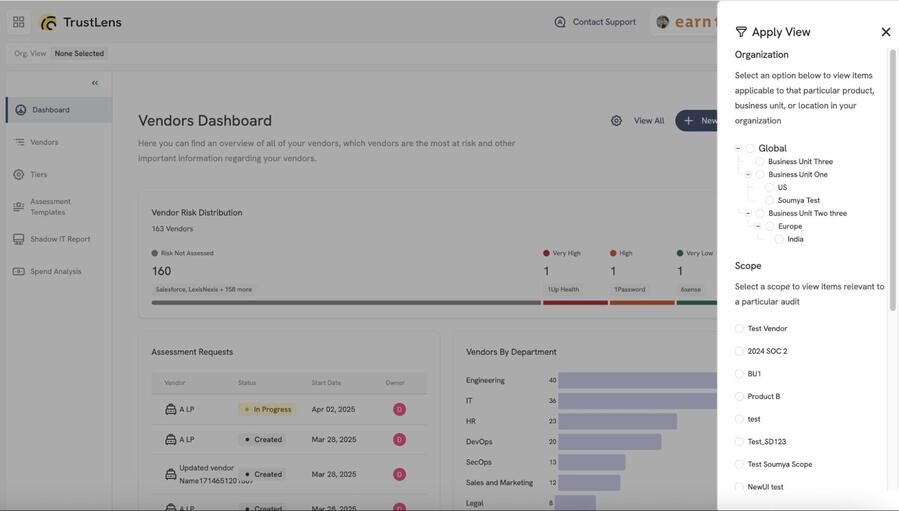Click the None Selected org view chip

[79, 53]
